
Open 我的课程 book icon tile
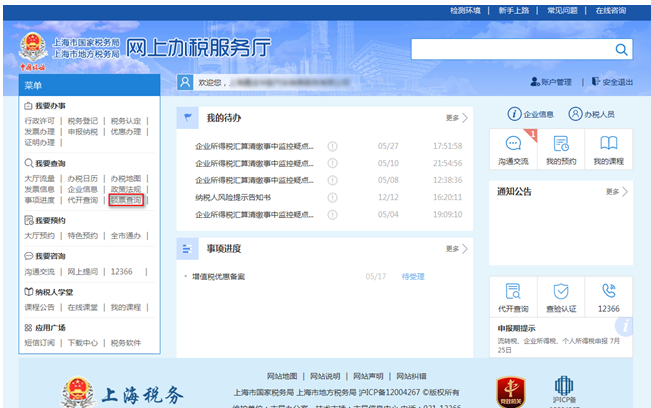(608, 149)
